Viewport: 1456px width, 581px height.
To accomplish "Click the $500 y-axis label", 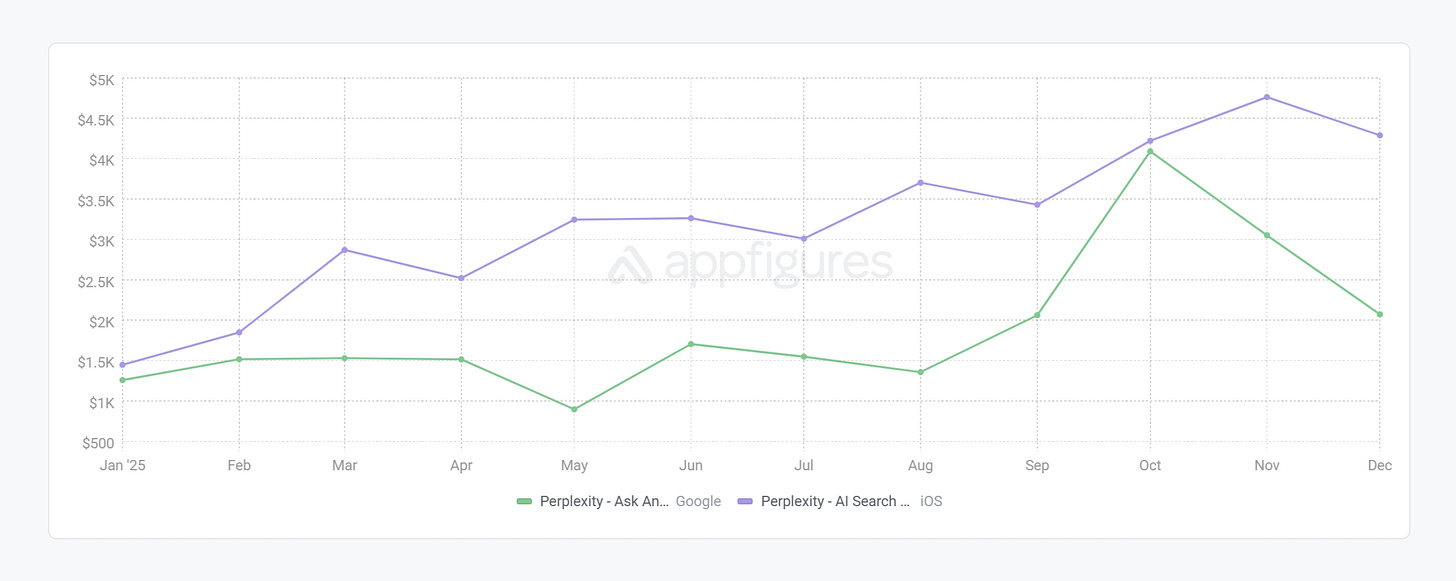I will point(98,443).
